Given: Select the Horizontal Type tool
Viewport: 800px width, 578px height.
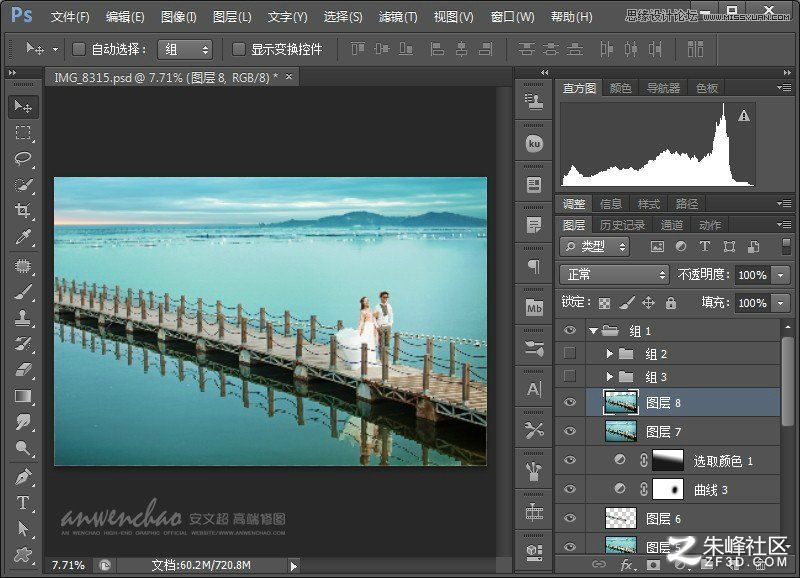Looking at the screenshot, I should pos(22,502).
